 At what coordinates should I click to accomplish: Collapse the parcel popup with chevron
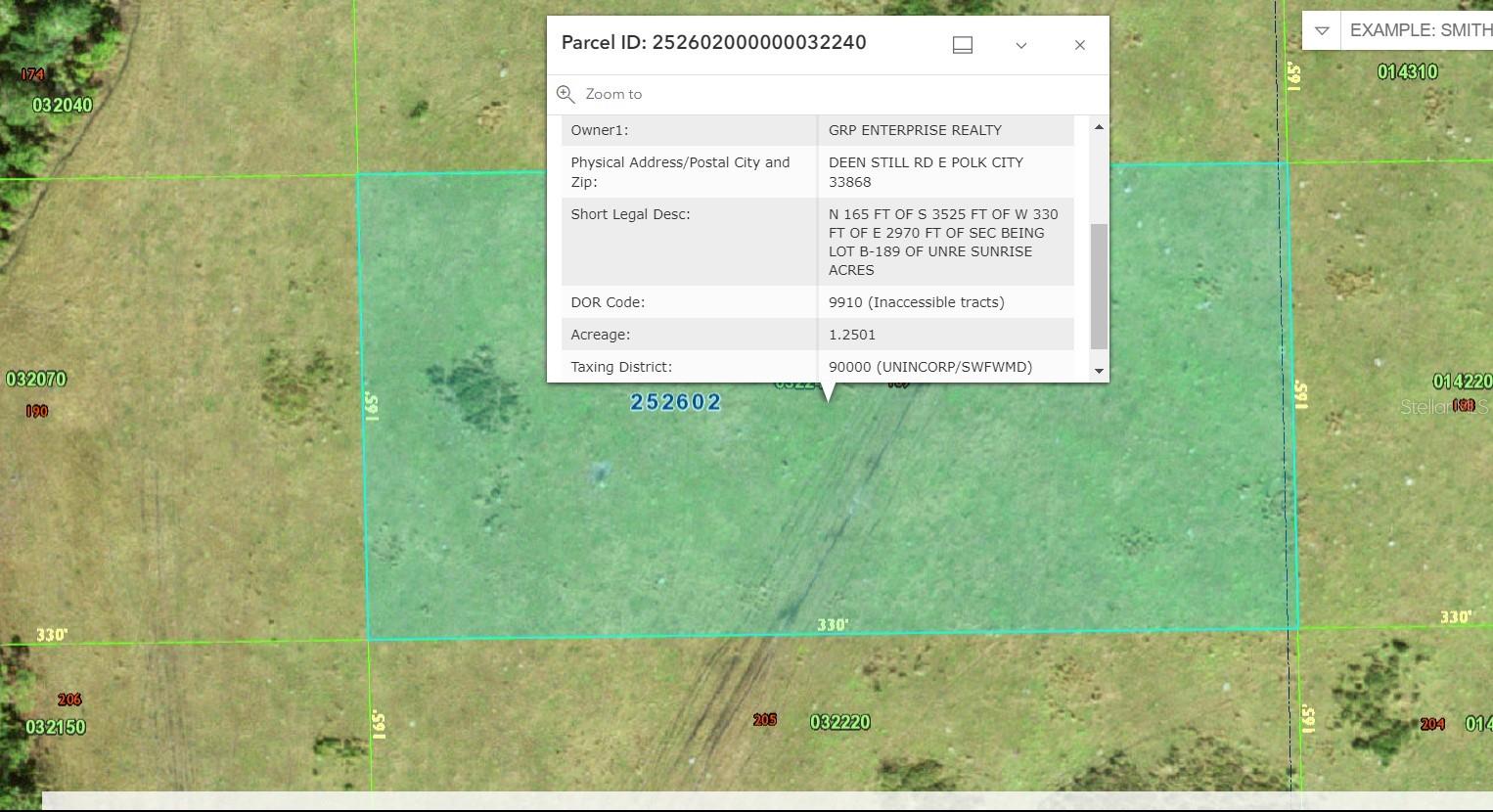click(1021, 45)
